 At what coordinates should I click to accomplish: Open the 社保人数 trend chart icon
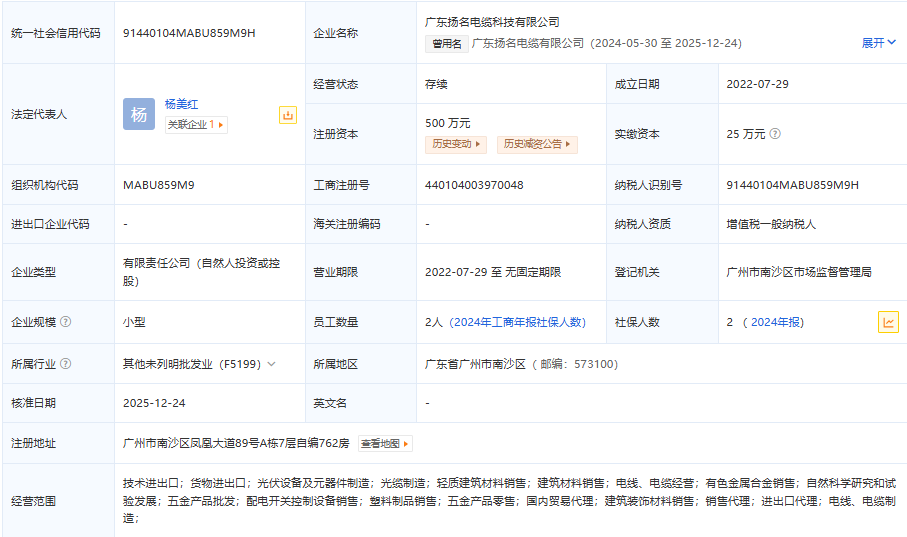(x=888, y=322)
